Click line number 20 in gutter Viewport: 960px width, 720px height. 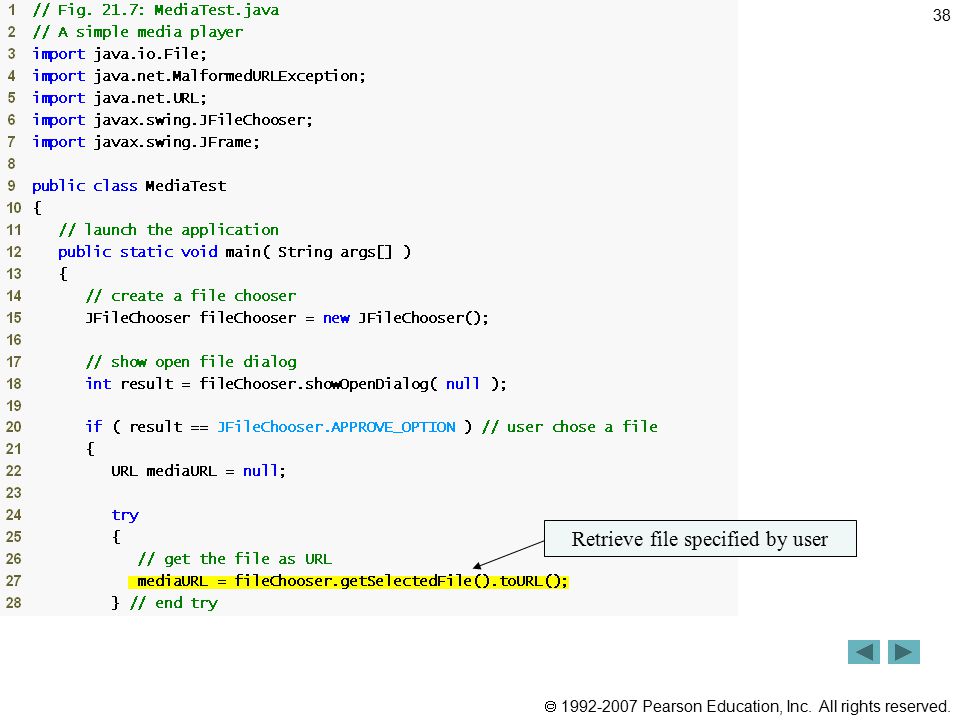(x=13, y=427)
